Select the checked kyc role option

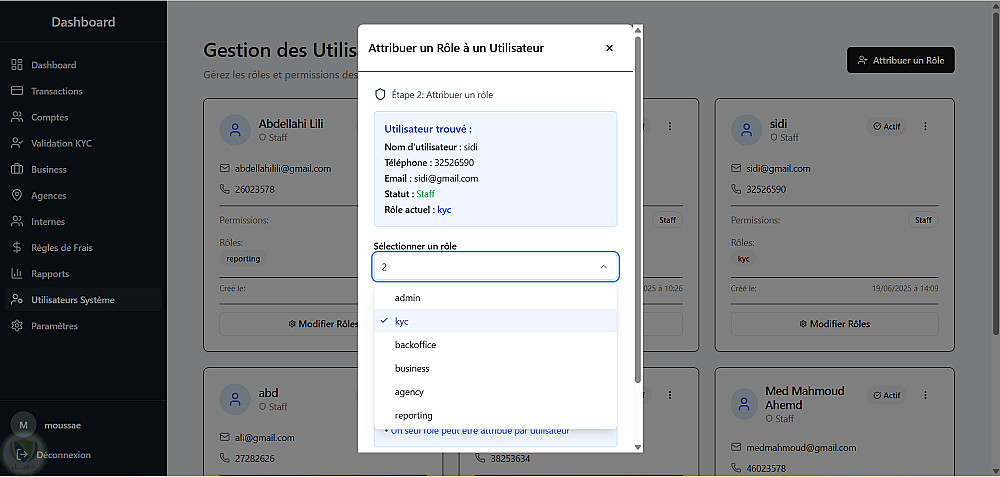tap(402, 321)
